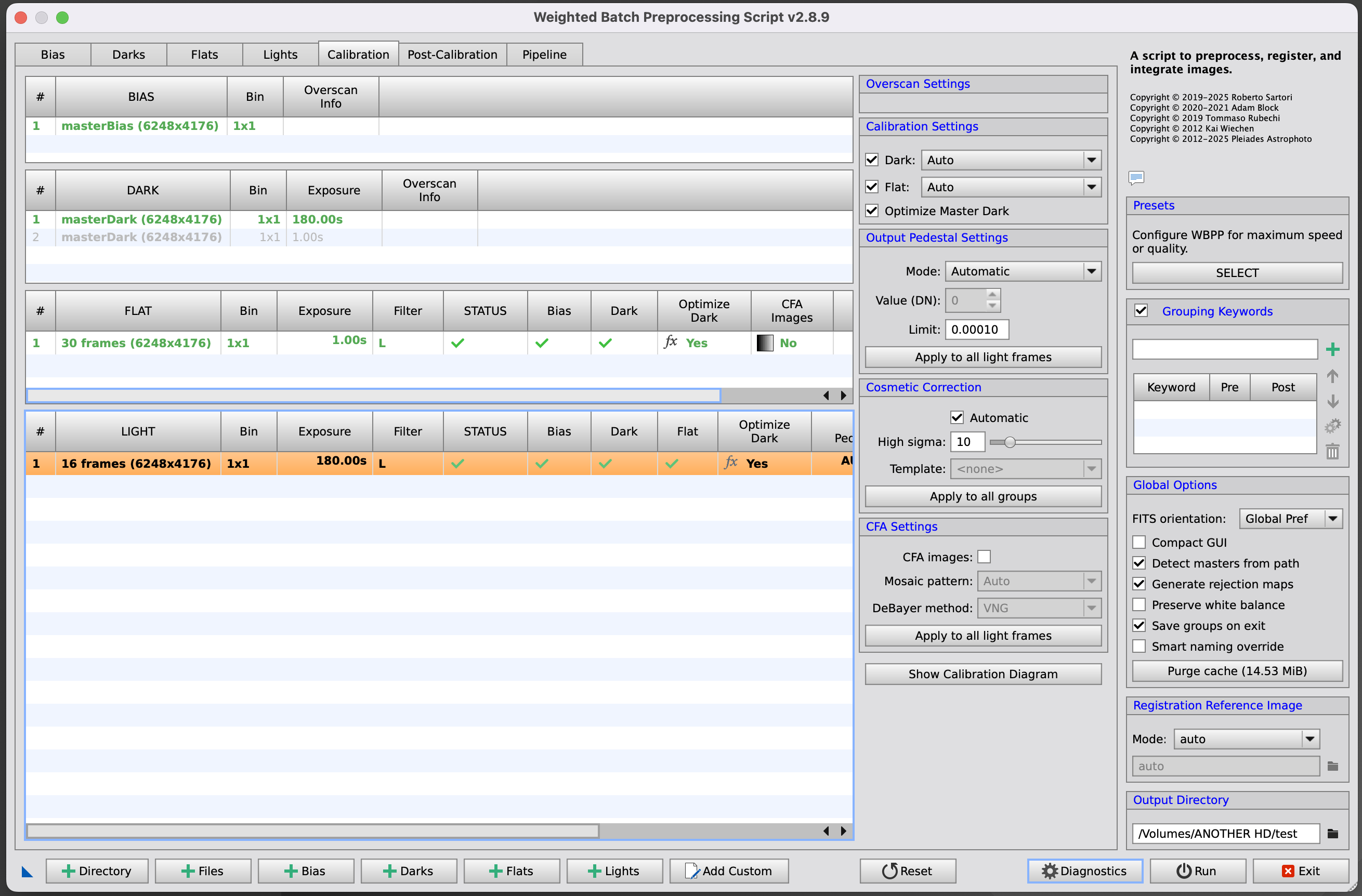The height and width of the screenshot is (896, 1362).
Task: Open the Pipeline tab
Action: 544,55
